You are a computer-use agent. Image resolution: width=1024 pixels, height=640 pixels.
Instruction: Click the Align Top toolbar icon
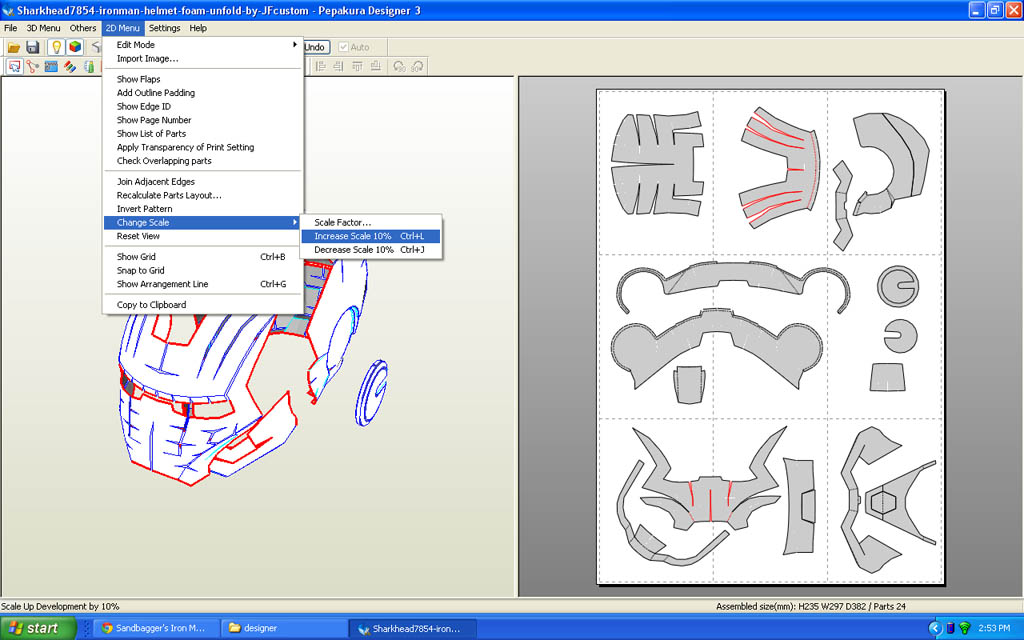click(x=357, y=67)
